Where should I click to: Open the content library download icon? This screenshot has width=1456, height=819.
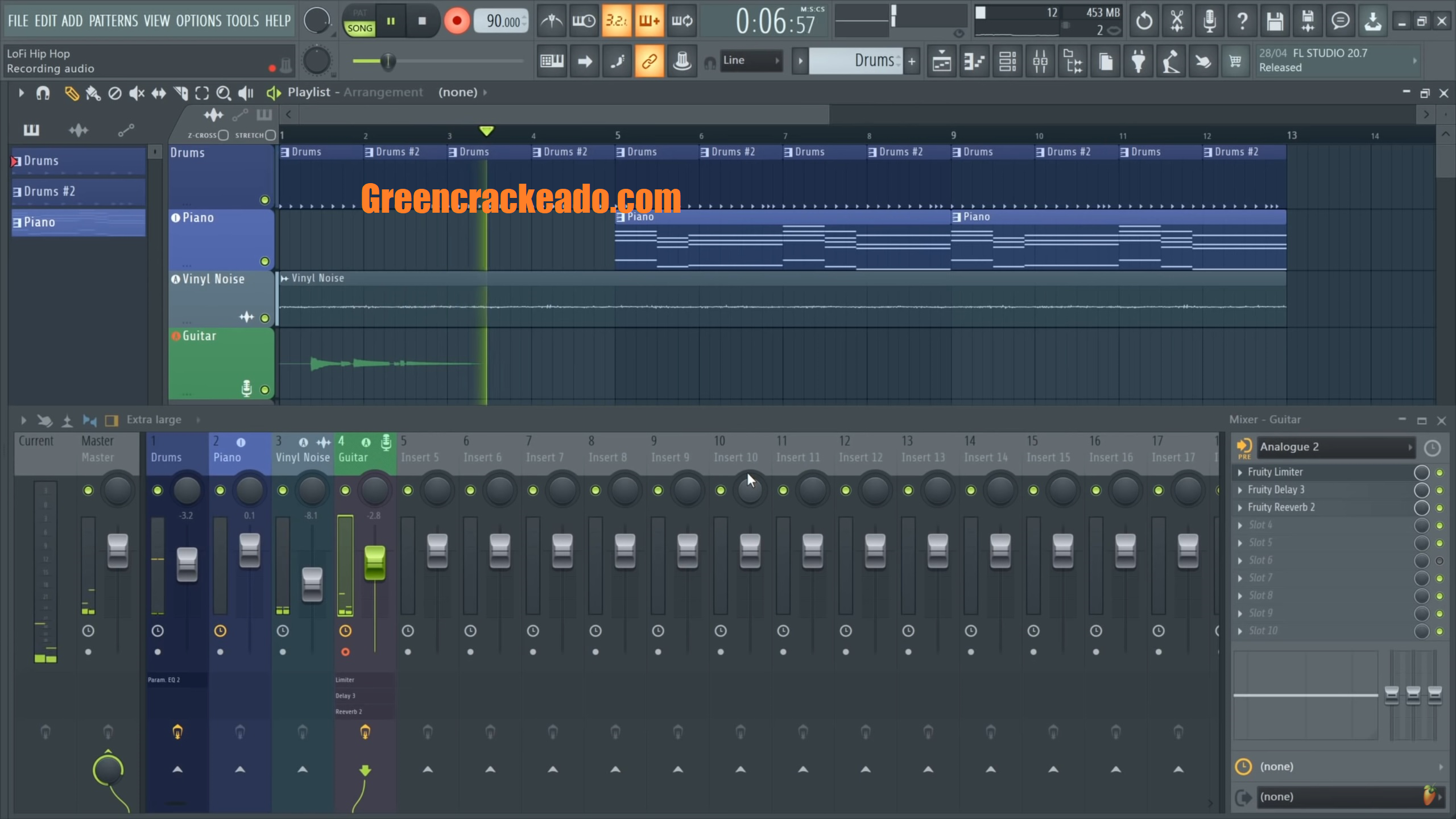[1373, 21]
